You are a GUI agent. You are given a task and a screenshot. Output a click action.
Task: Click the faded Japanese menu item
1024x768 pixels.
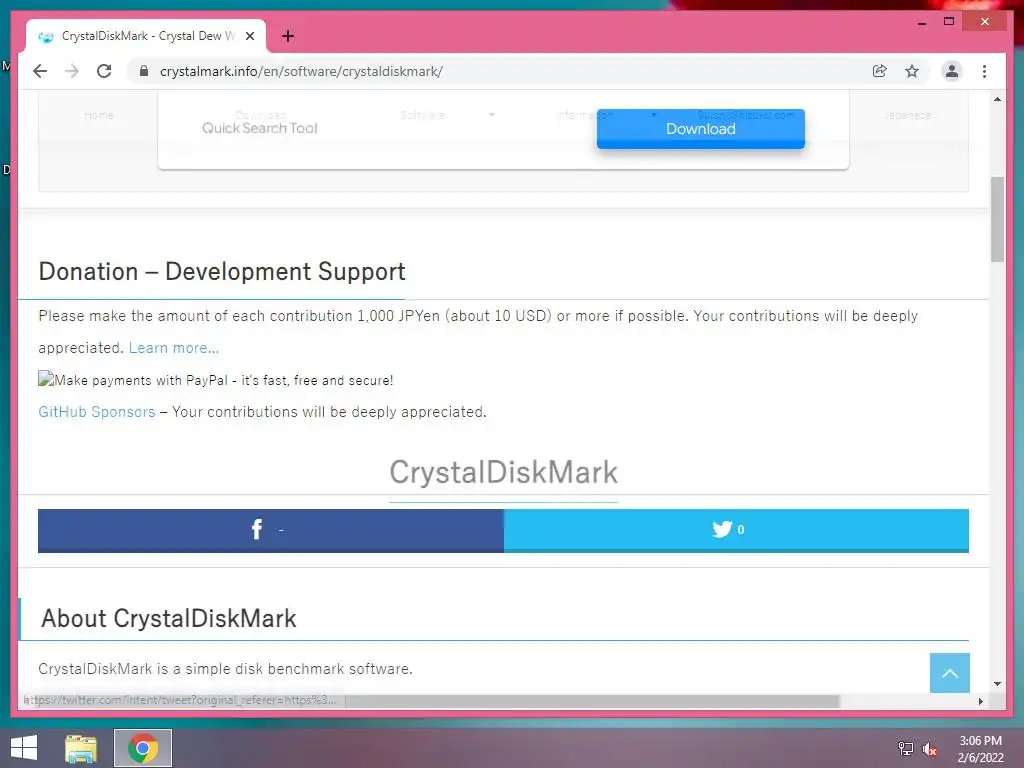tap(907, 115)
